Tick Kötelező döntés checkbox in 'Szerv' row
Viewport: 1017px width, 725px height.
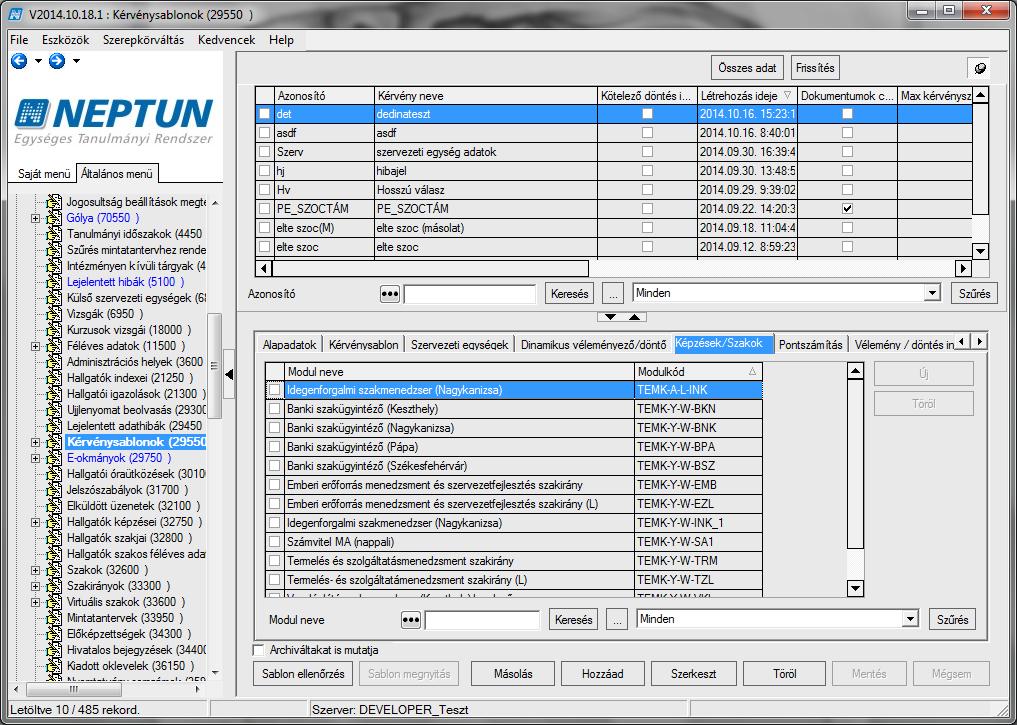[647, 152]
